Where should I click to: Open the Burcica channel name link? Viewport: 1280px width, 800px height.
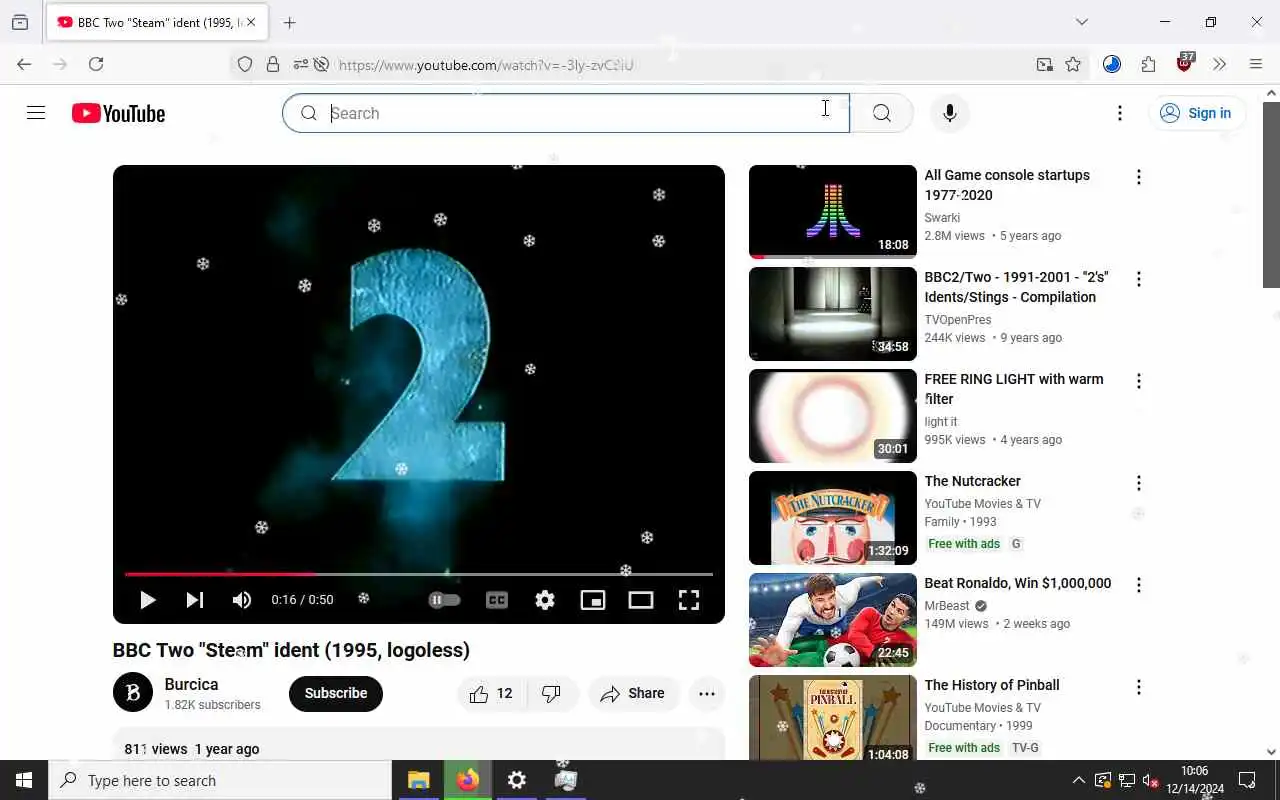(191, 685)
